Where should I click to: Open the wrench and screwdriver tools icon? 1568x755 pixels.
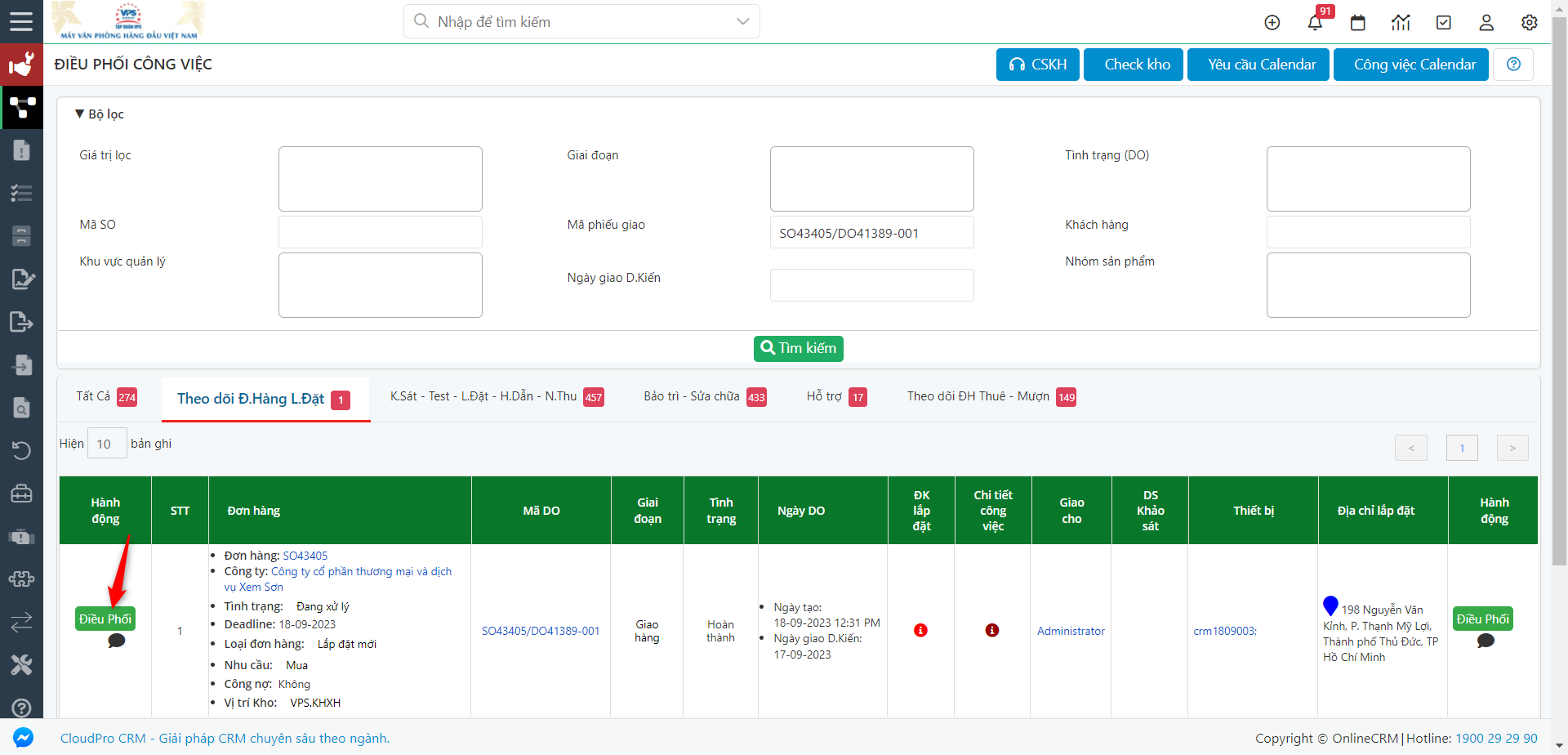pyautogui.click(x=21, y=665)
